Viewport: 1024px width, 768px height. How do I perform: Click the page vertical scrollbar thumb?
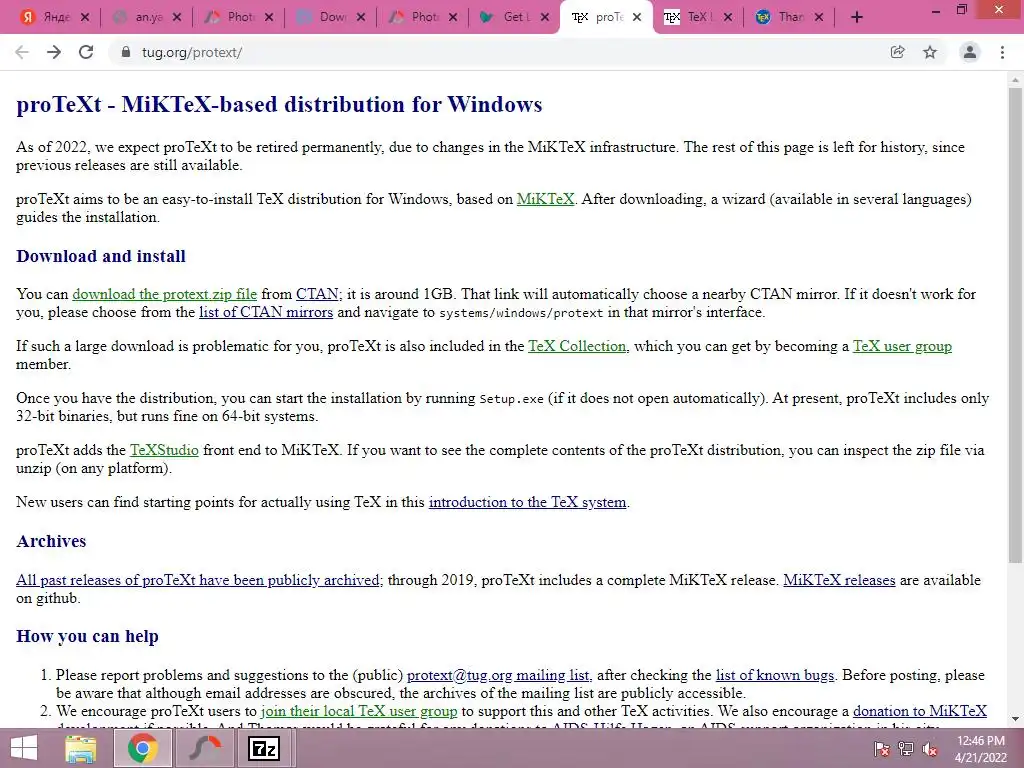point(1015,325)
